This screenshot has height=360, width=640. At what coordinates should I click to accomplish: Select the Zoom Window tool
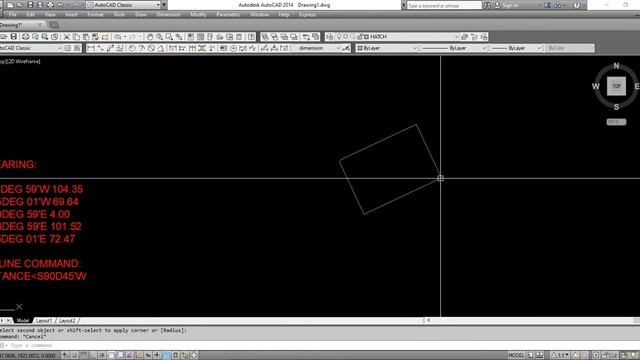tap(169, 37)
